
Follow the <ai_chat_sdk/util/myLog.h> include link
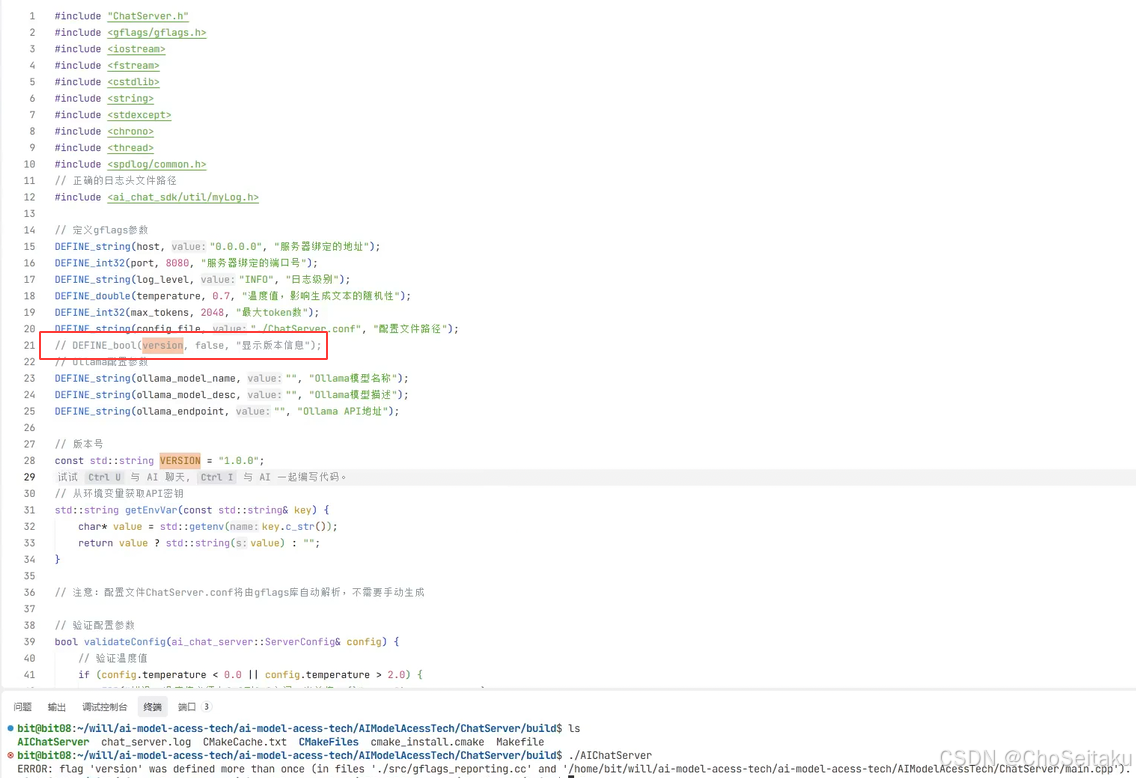coord(183,197)
